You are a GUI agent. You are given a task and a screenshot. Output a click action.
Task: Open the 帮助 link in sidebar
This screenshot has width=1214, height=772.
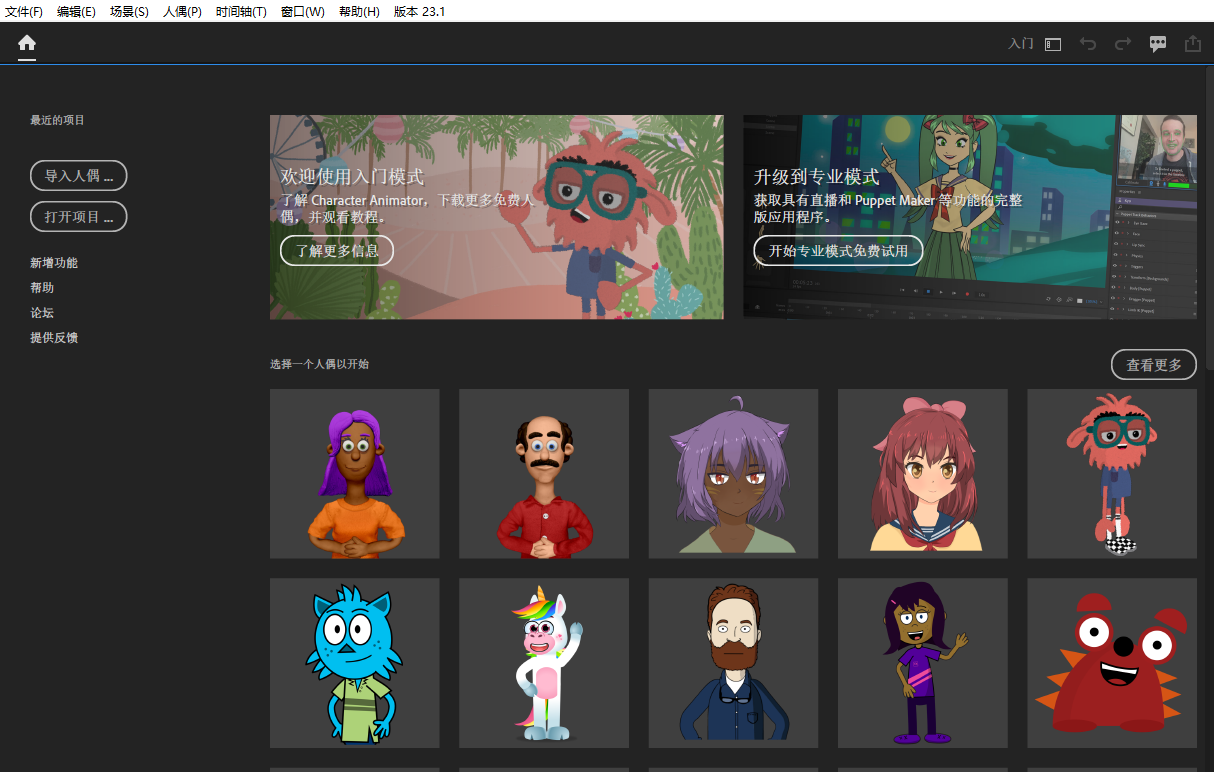pos(42,288)
